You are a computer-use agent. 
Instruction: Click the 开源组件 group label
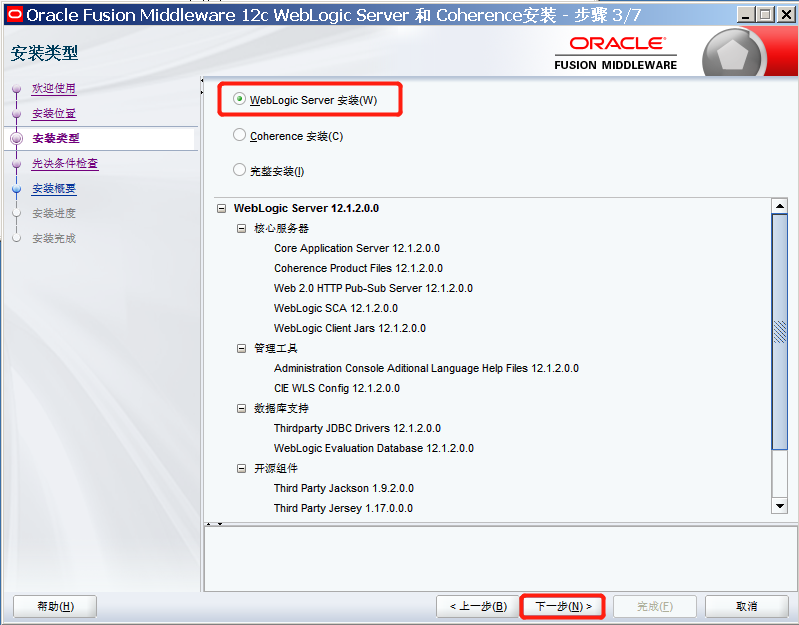tap(276, 469)
